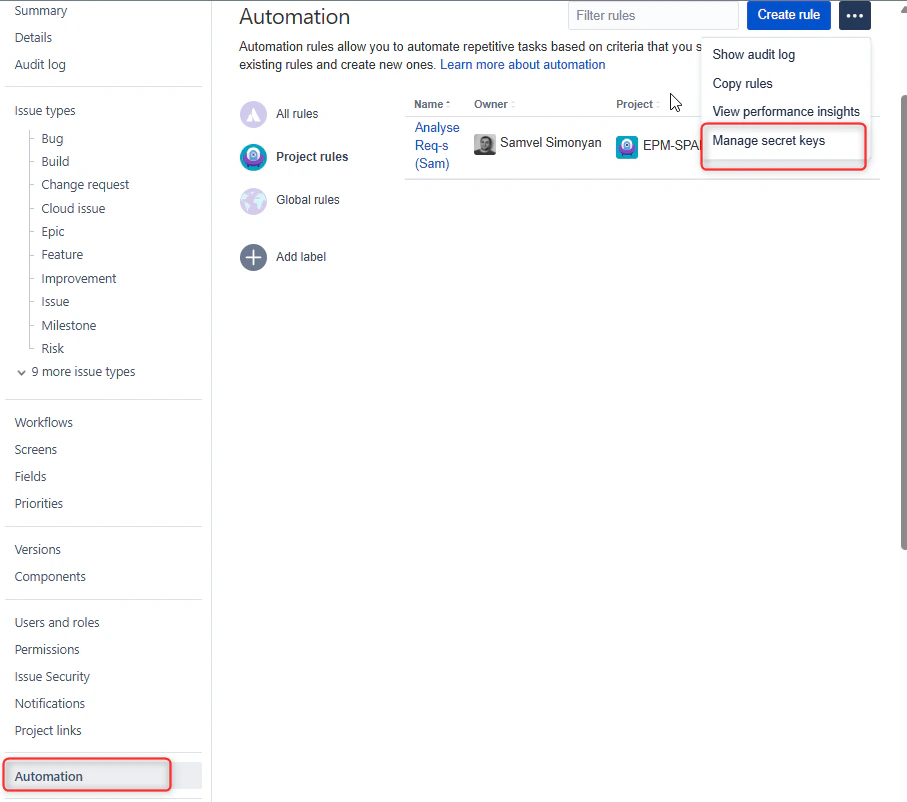
Task: Open the ellipsis more-actions menu
Action: [854, 15]
